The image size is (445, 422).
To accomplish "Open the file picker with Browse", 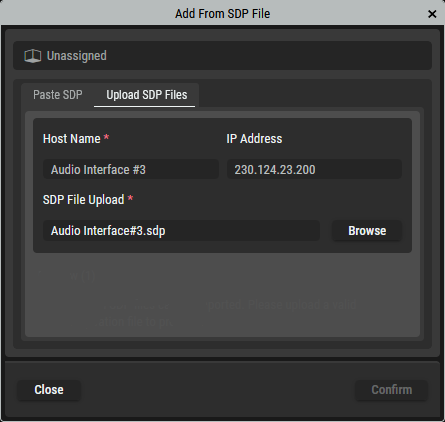I will [367, 231].
